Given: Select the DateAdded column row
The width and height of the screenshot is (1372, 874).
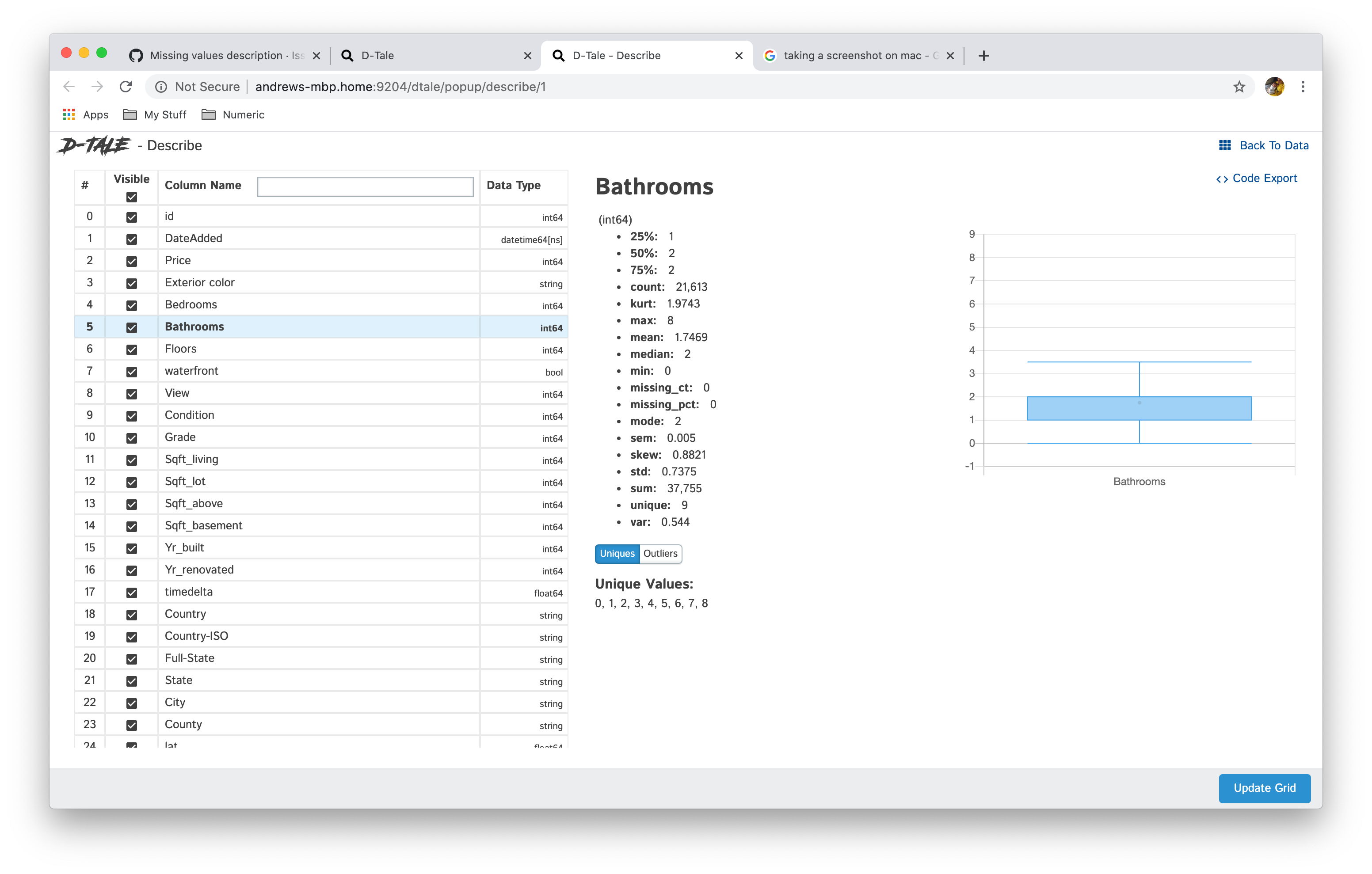Looking at the screenshot, I should (x=321, y=238).
